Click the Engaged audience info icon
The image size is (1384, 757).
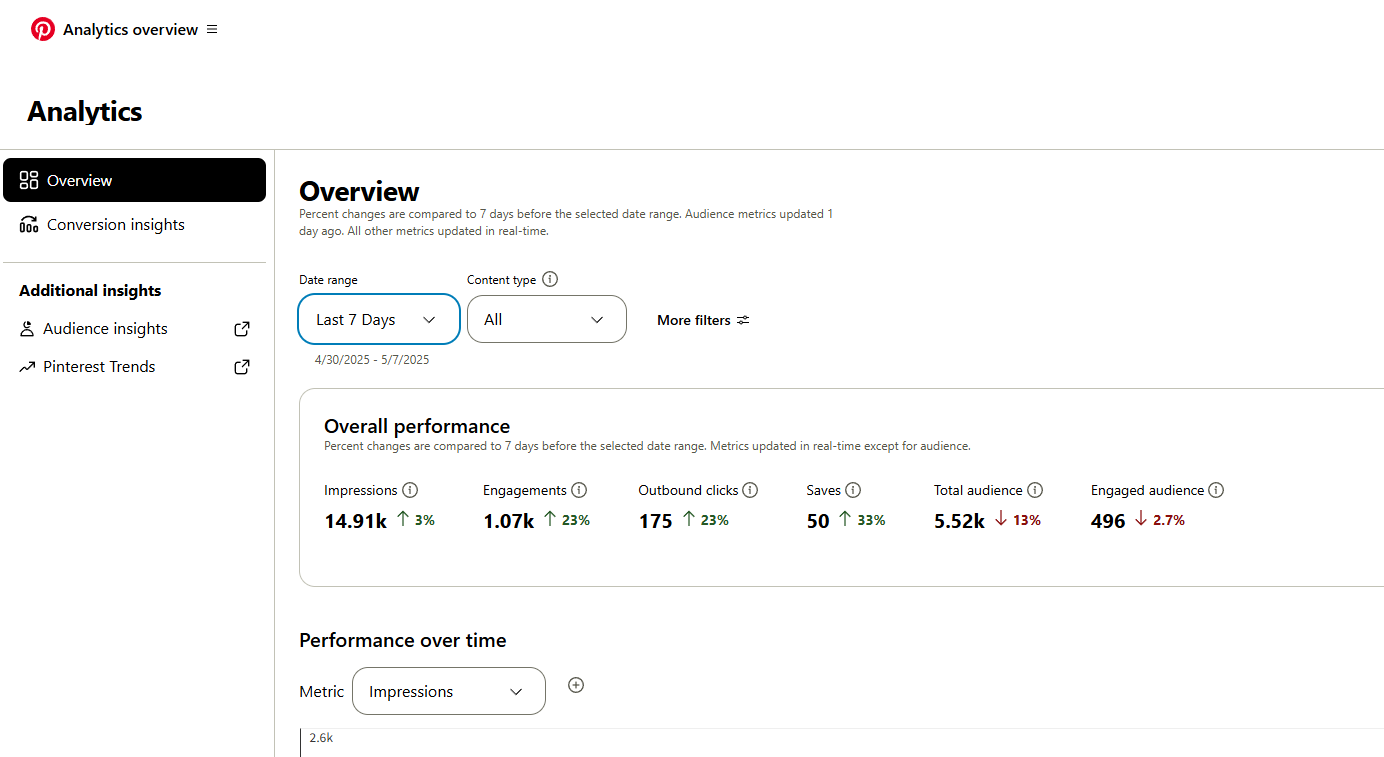click(1216, 490)
